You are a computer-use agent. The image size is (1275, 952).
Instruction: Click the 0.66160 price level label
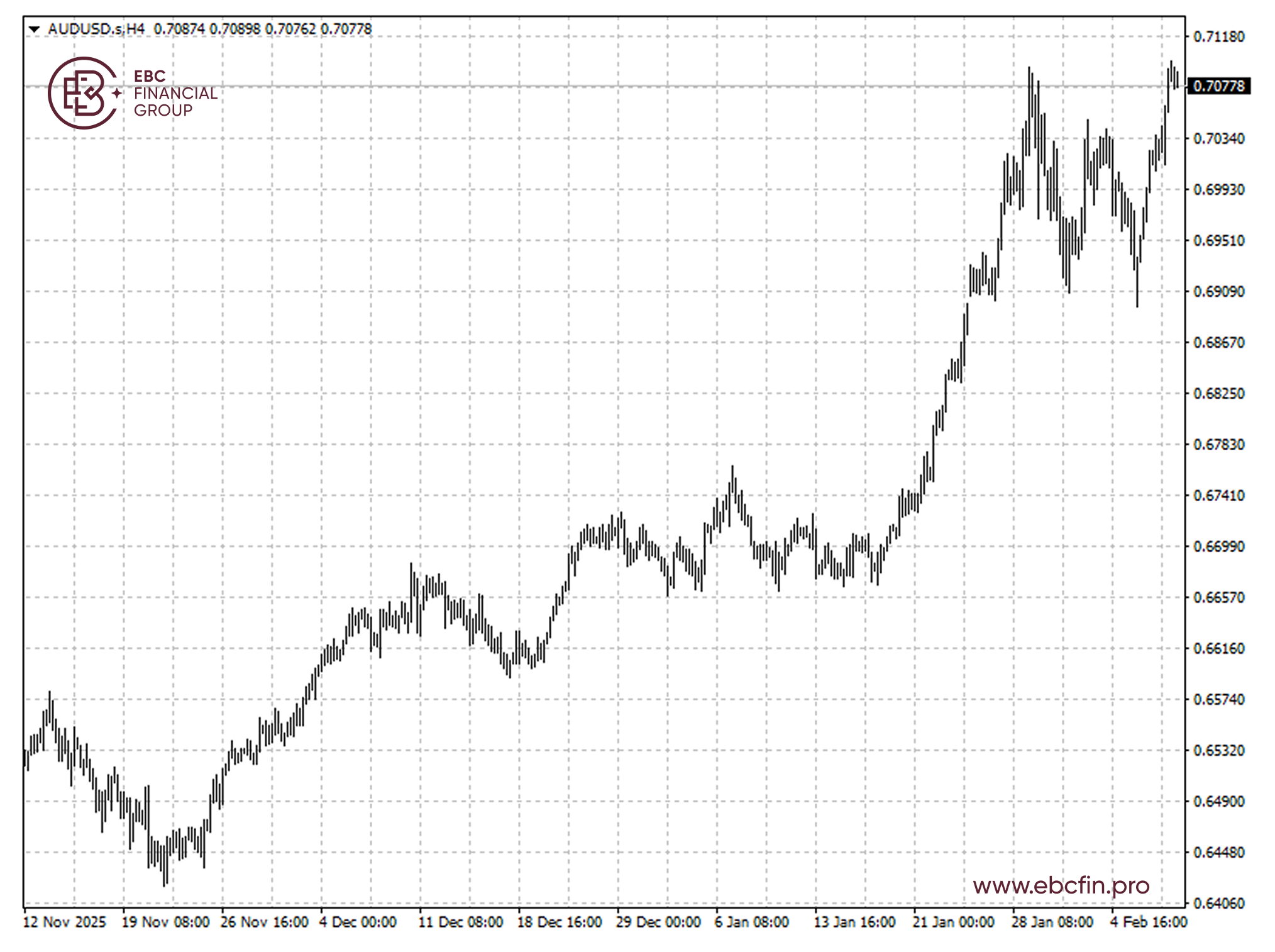tap(1218, 648)
